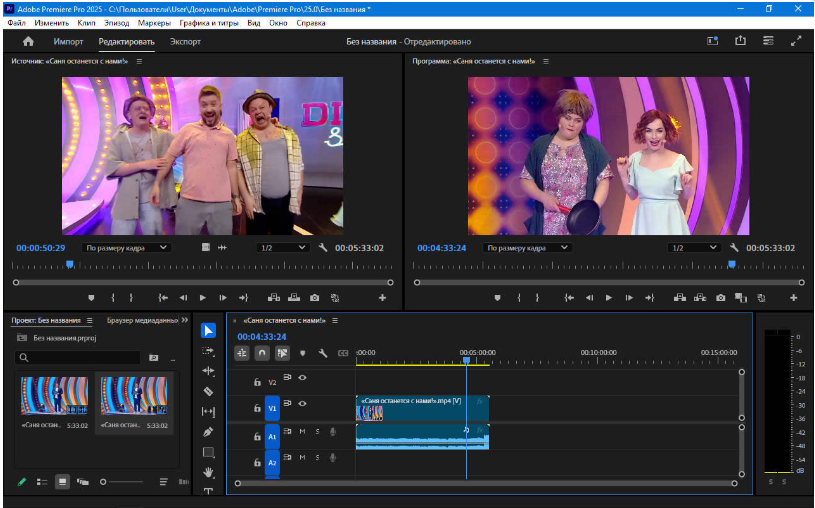Click the thumbnail zoom slider in Project panel
The image size is (815, 508).
tap(103, 482)
